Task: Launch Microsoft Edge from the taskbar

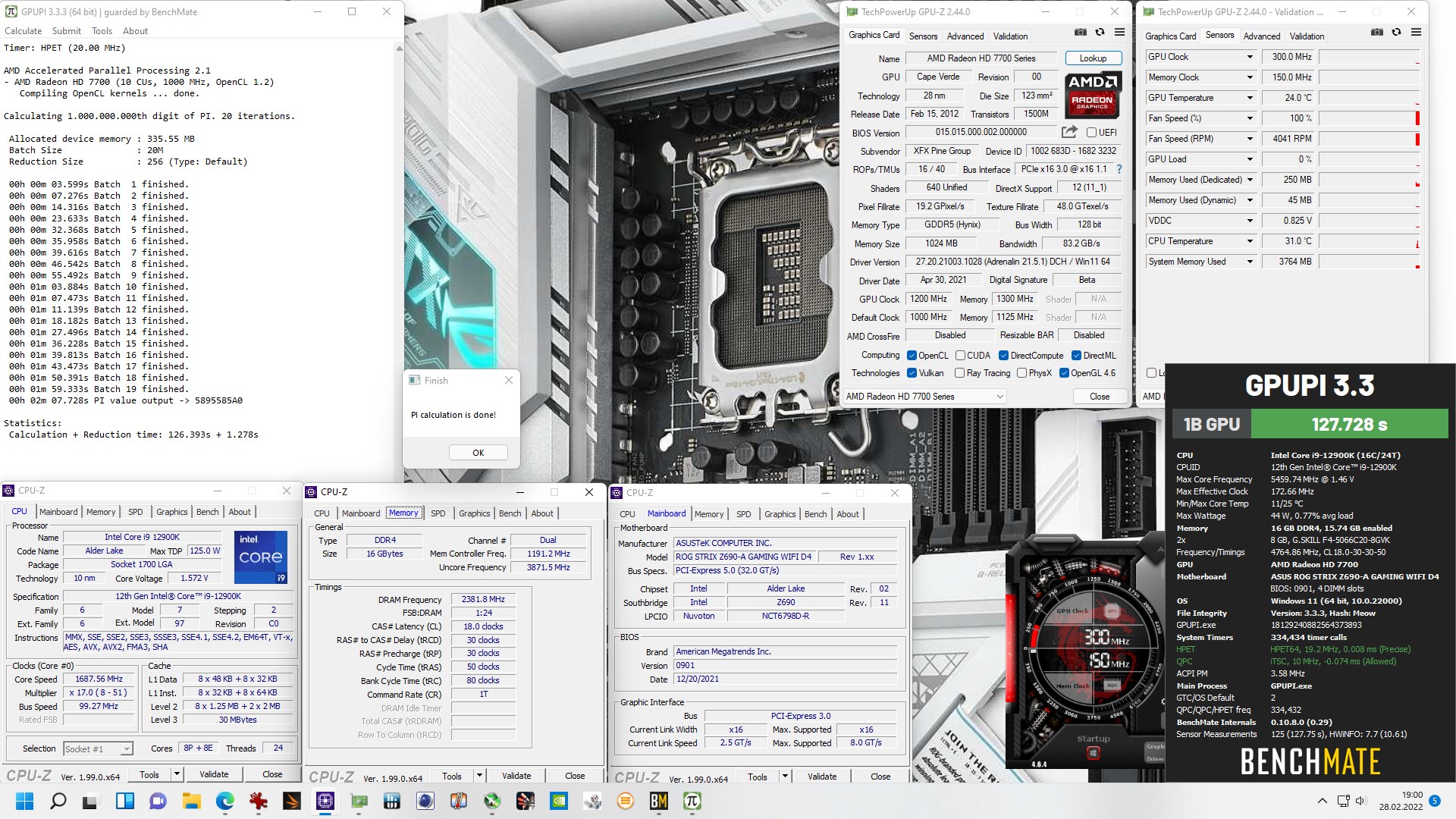Action: coord(224,801)
